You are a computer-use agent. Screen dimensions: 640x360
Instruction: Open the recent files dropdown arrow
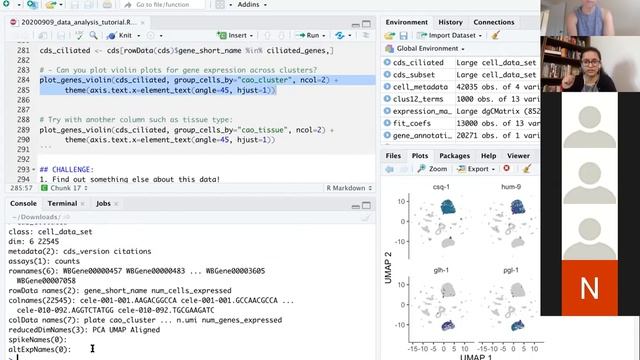(61, 5)
